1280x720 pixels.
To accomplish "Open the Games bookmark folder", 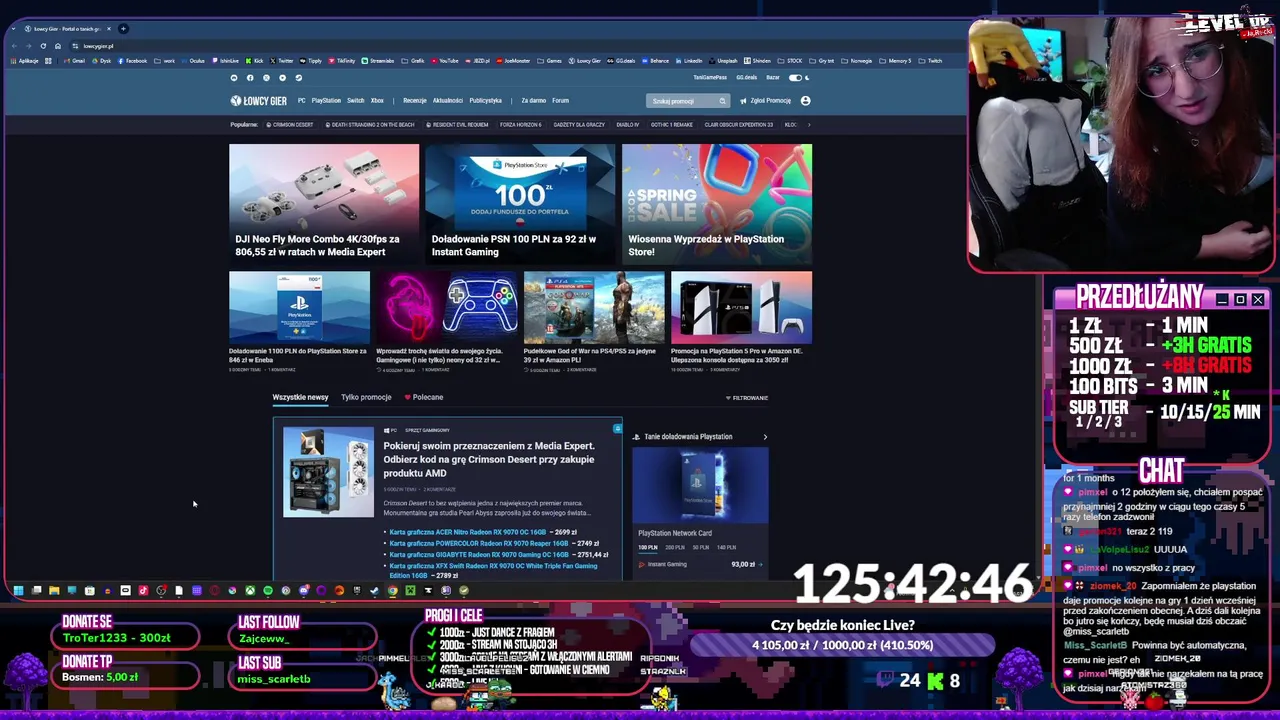I will click(x=550, y=61).
